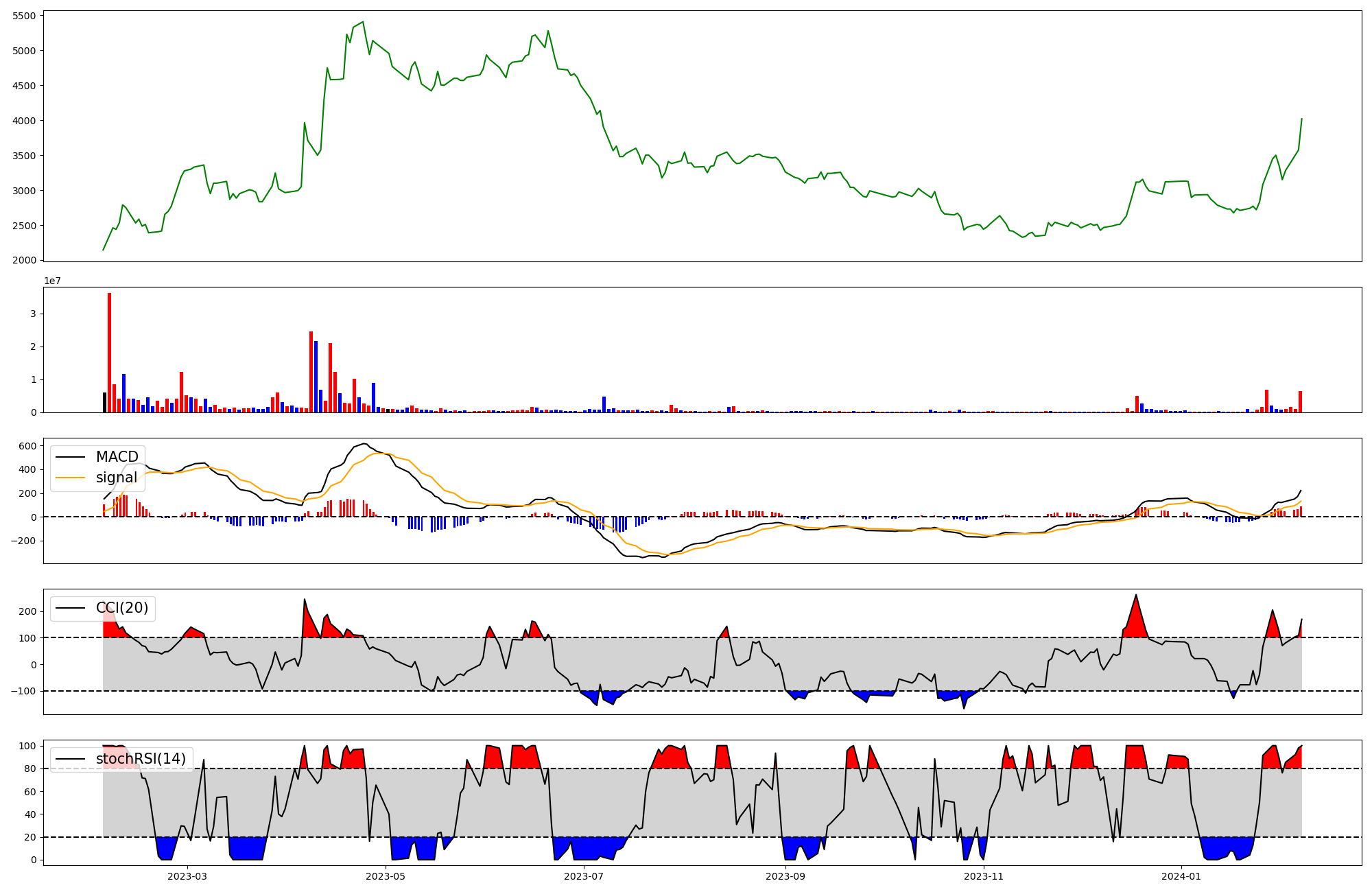This screenshot has height=892, width=1372.
Task: Click the 2023-09 x-axis date label
Action: [x=785, y=876]
